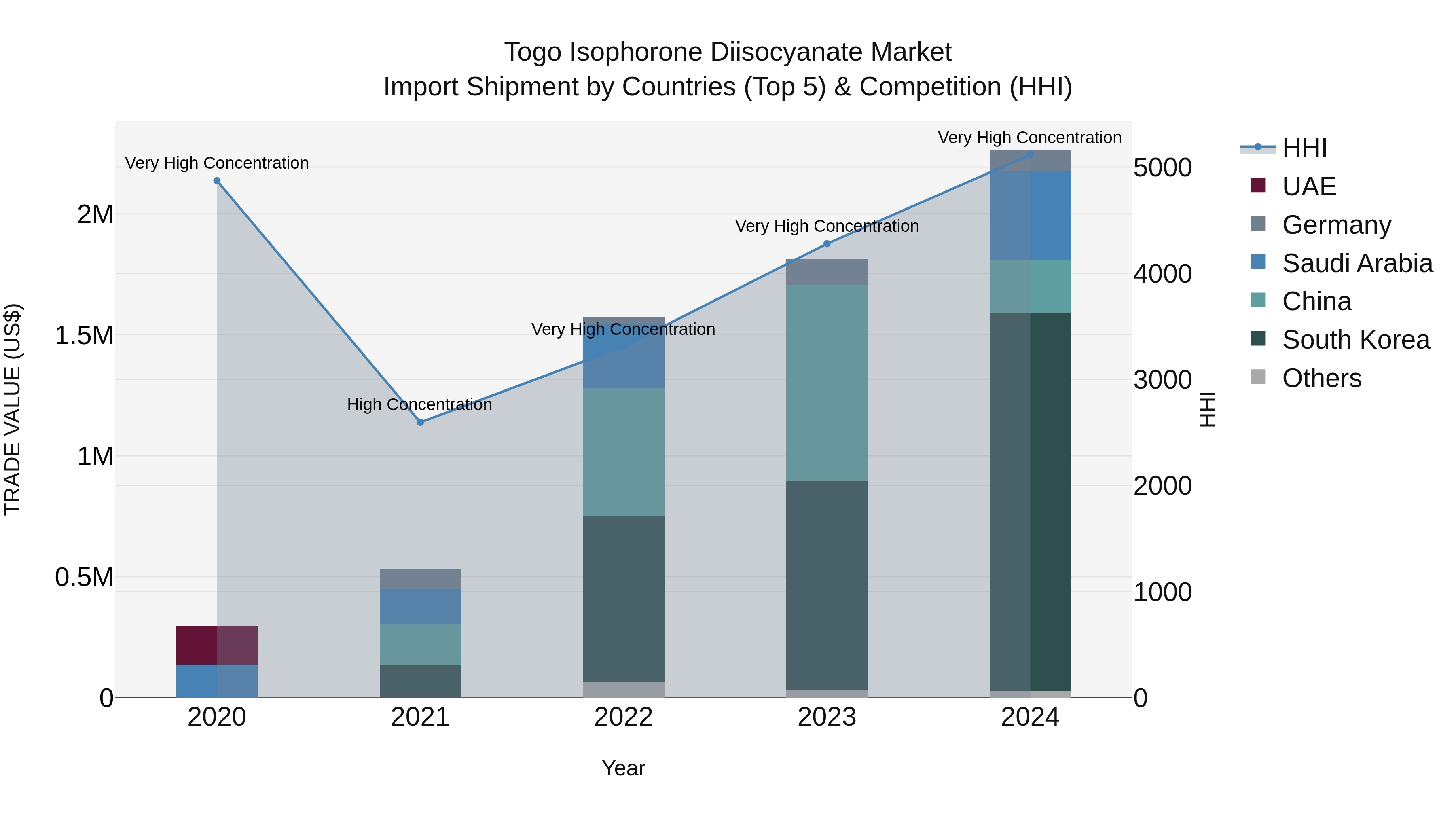Click 'Very High Concentration' label above 2023

coord(827,226)
